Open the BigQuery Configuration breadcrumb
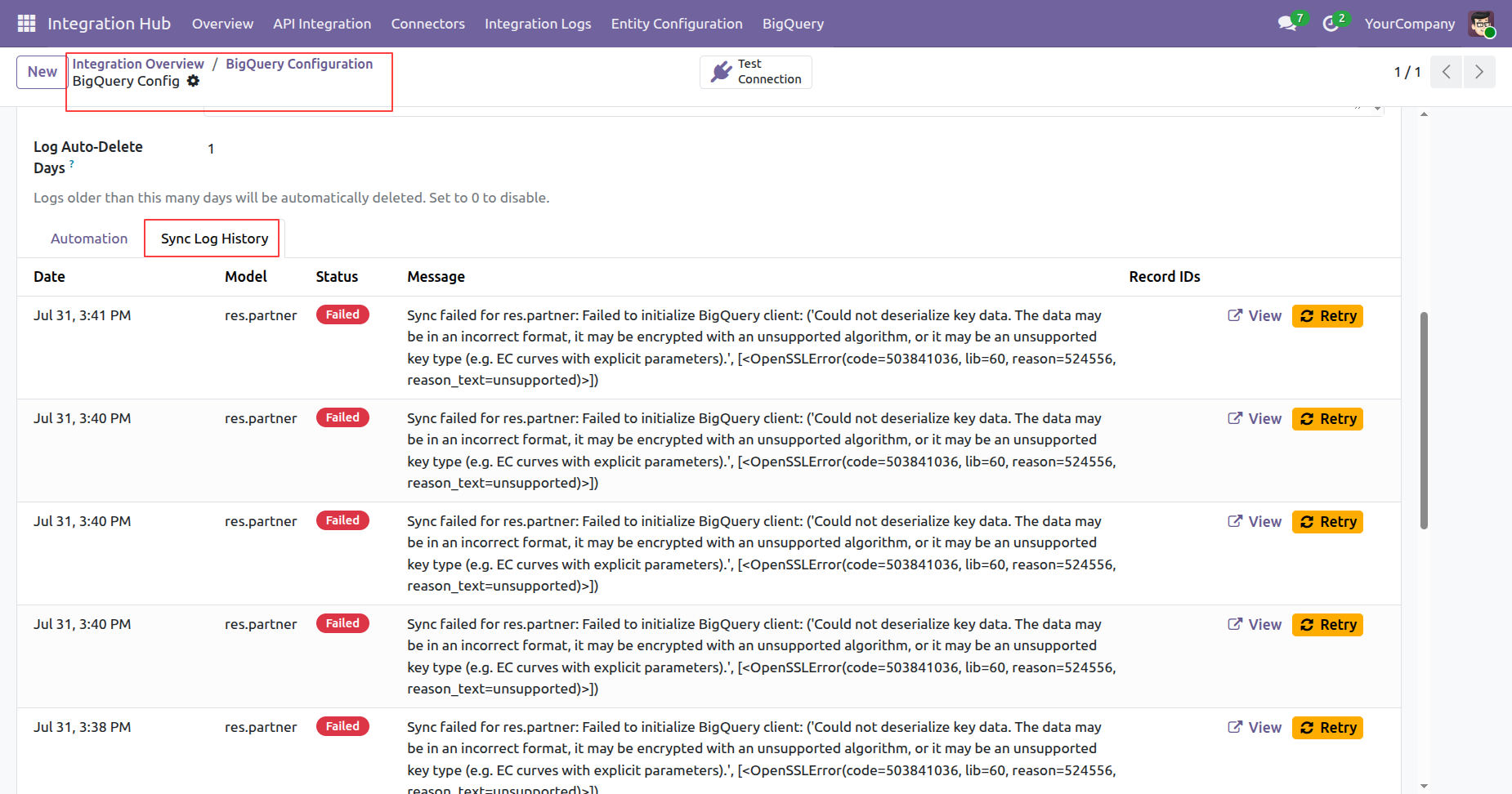This screenshot has height=794, width=1512. [299, 64]
